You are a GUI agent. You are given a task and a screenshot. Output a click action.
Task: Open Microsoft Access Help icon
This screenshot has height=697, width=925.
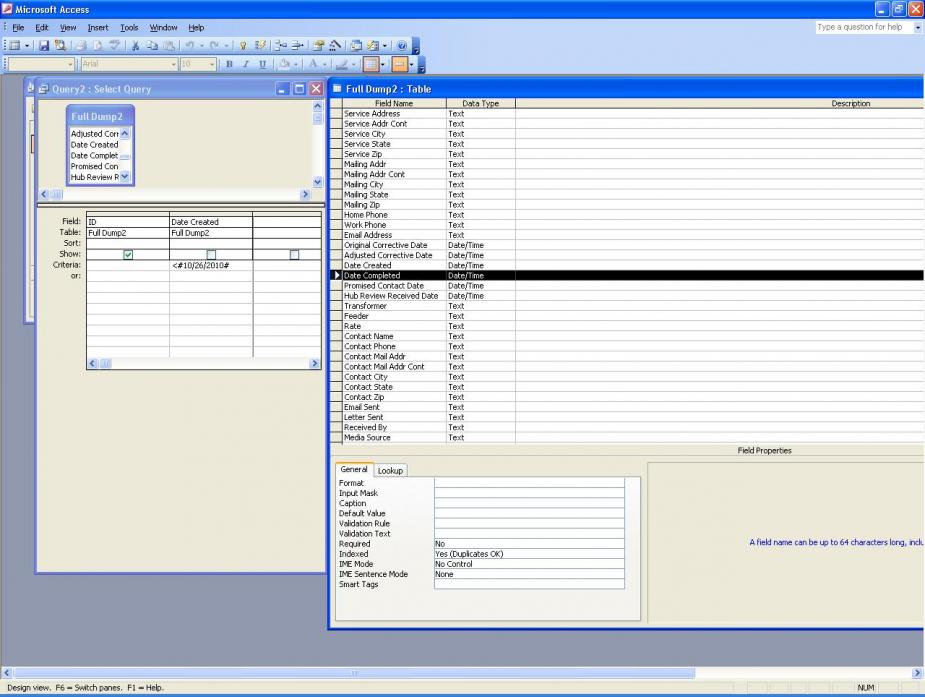(x=401, y=46)
